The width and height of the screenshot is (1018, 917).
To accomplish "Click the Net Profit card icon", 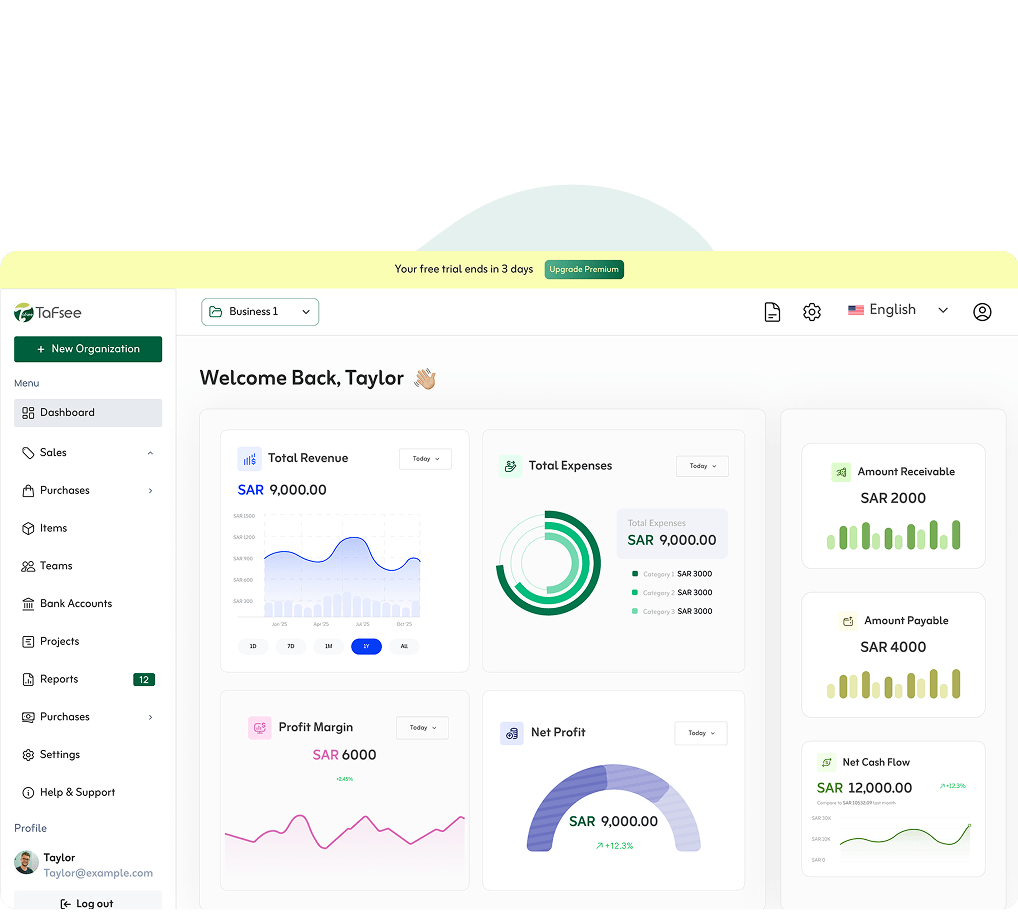I will [x=512, y=733].
